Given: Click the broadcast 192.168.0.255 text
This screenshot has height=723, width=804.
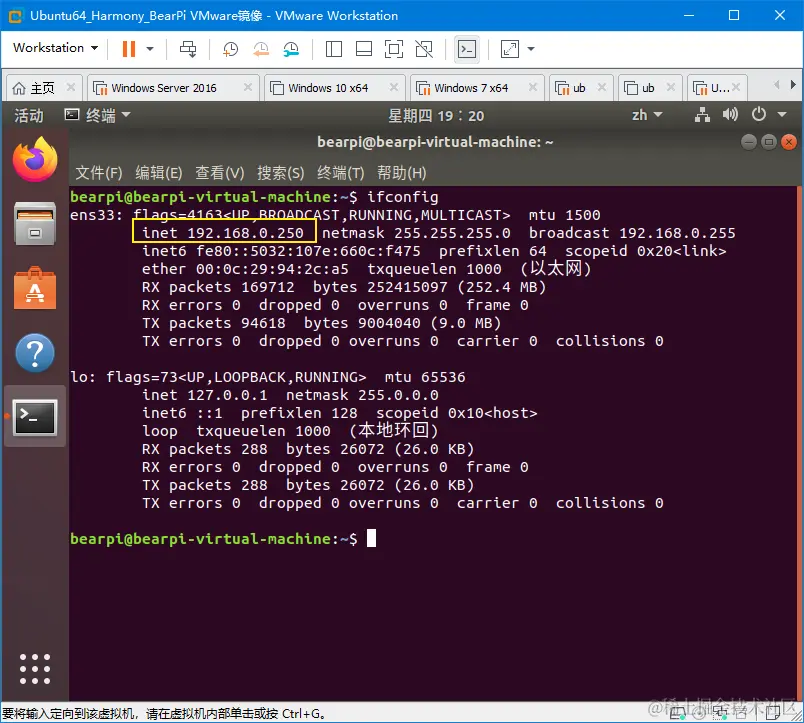Looking at the screenshot, I should (x=632, y=233).
